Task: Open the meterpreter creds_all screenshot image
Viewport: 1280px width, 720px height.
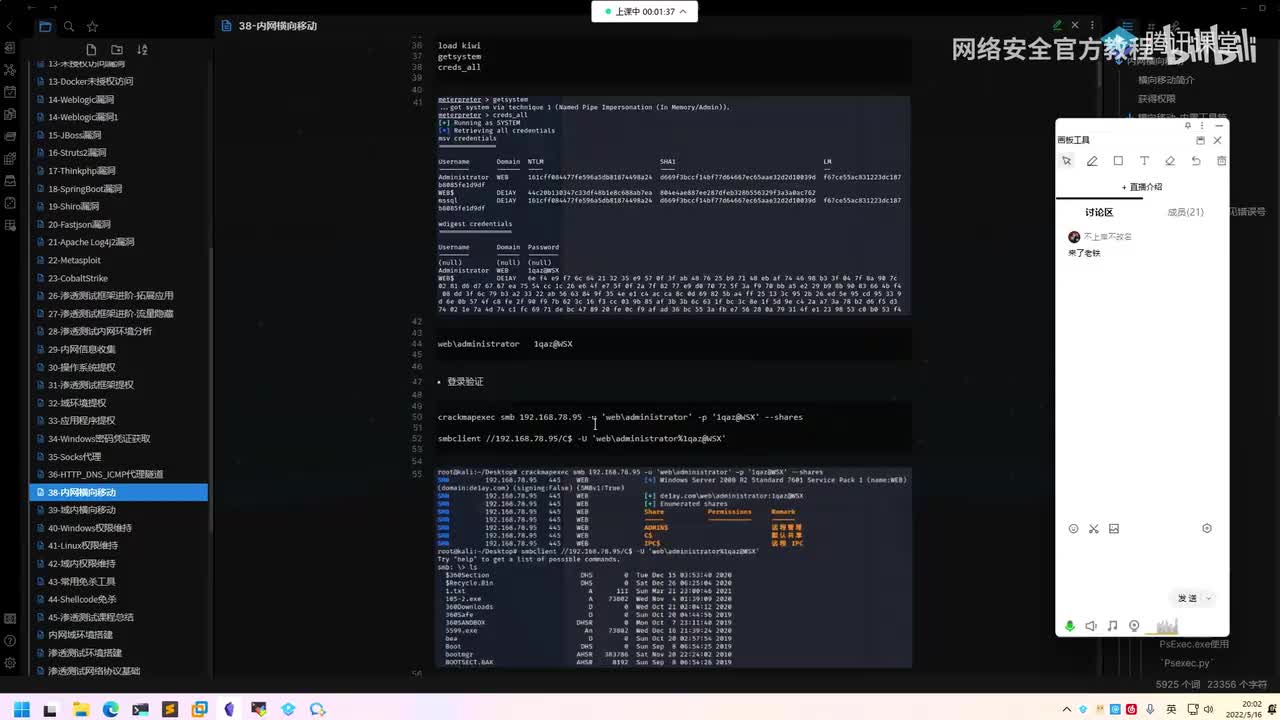Action: click(x=673, y=205)
